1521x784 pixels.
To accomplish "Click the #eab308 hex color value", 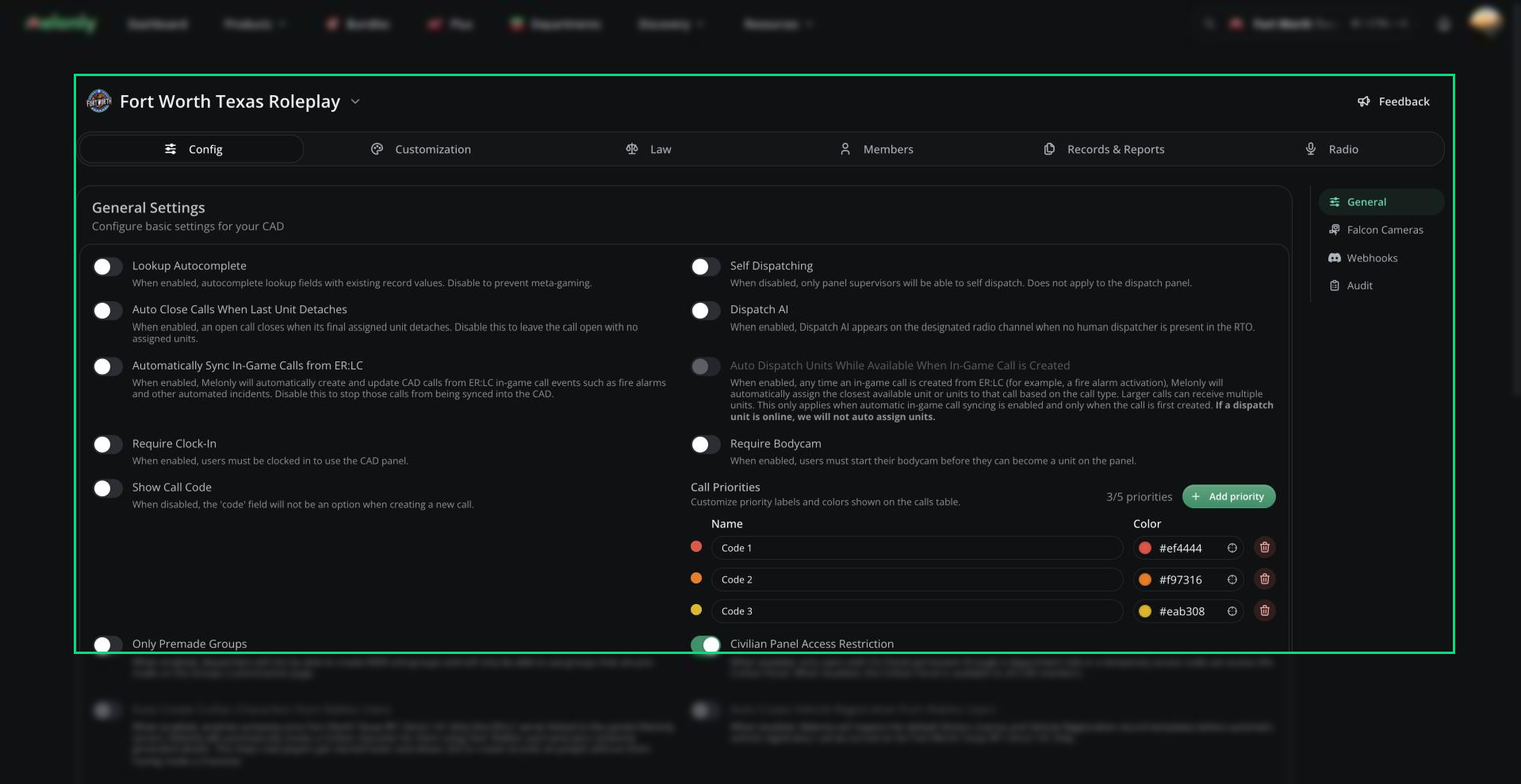I will point(1182,611).
